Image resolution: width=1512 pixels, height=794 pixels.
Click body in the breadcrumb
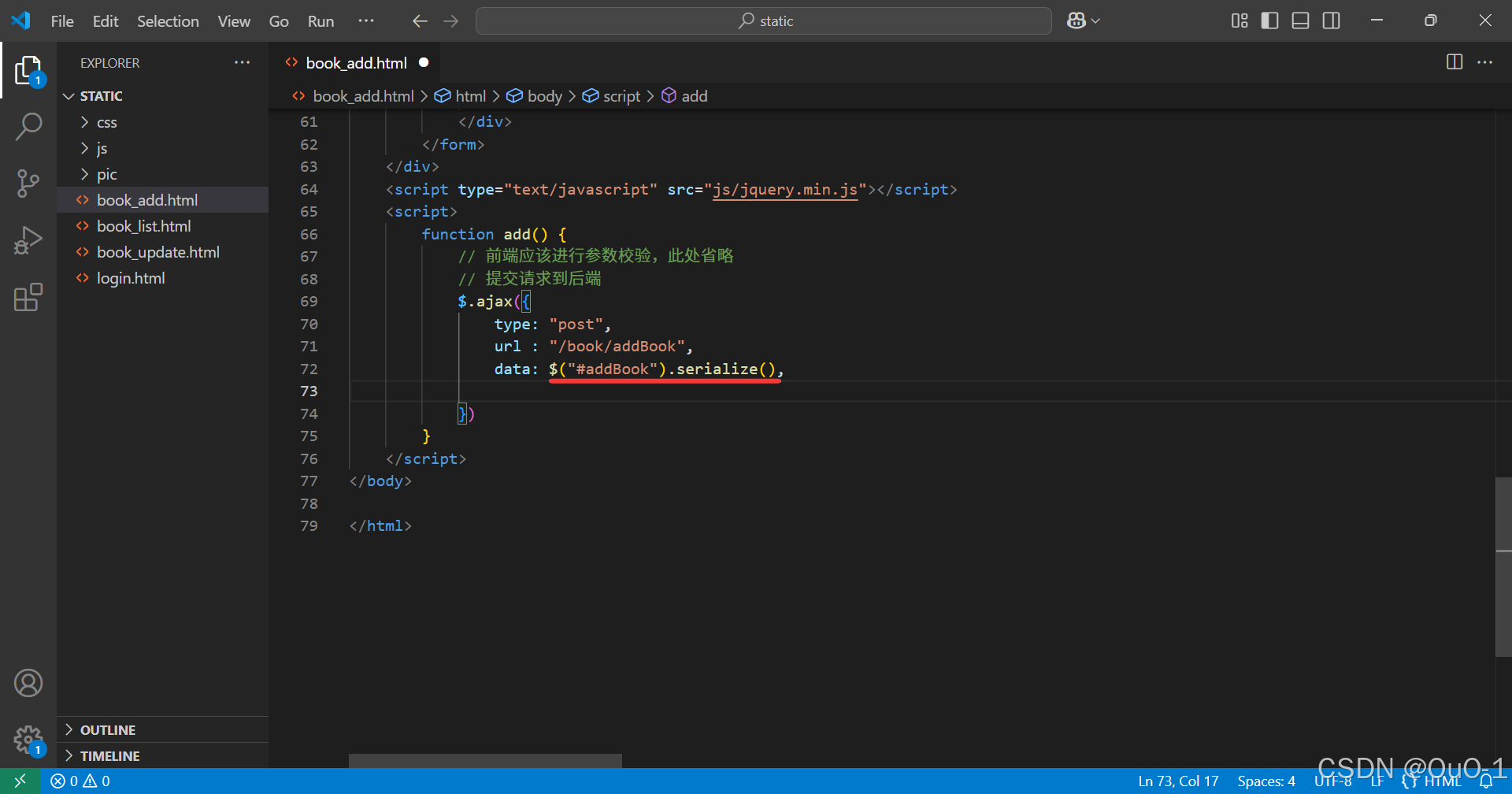544,96
